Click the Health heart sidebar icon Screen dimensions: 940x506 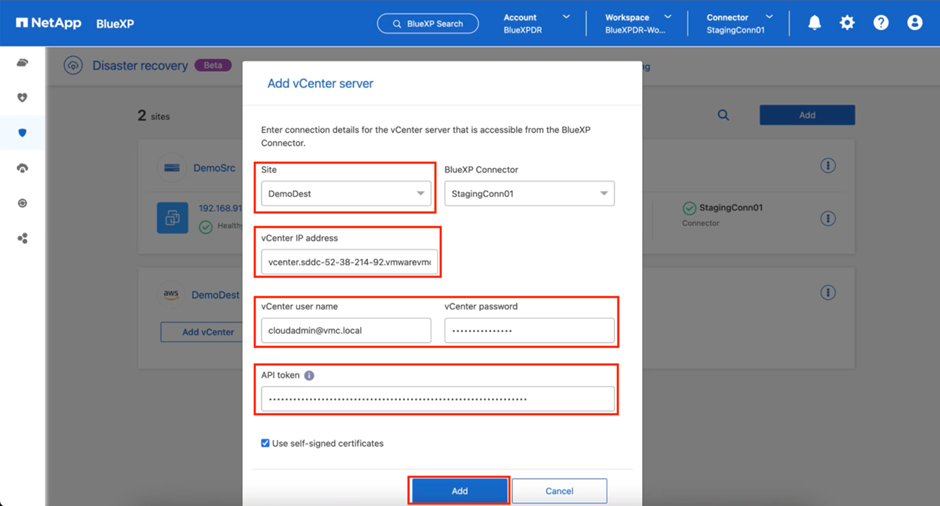coord(22,98)
